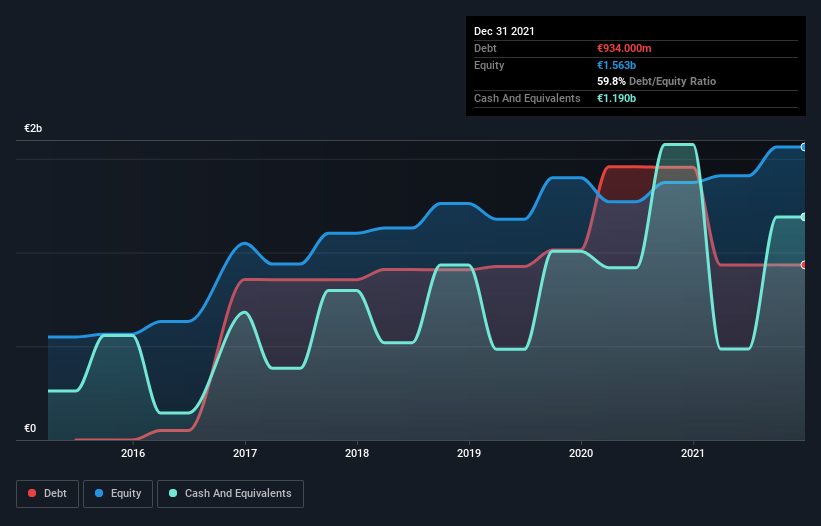Click the €934.000m debt value
The width and height of the screenshot is (821, 526).
coord(624,48)
